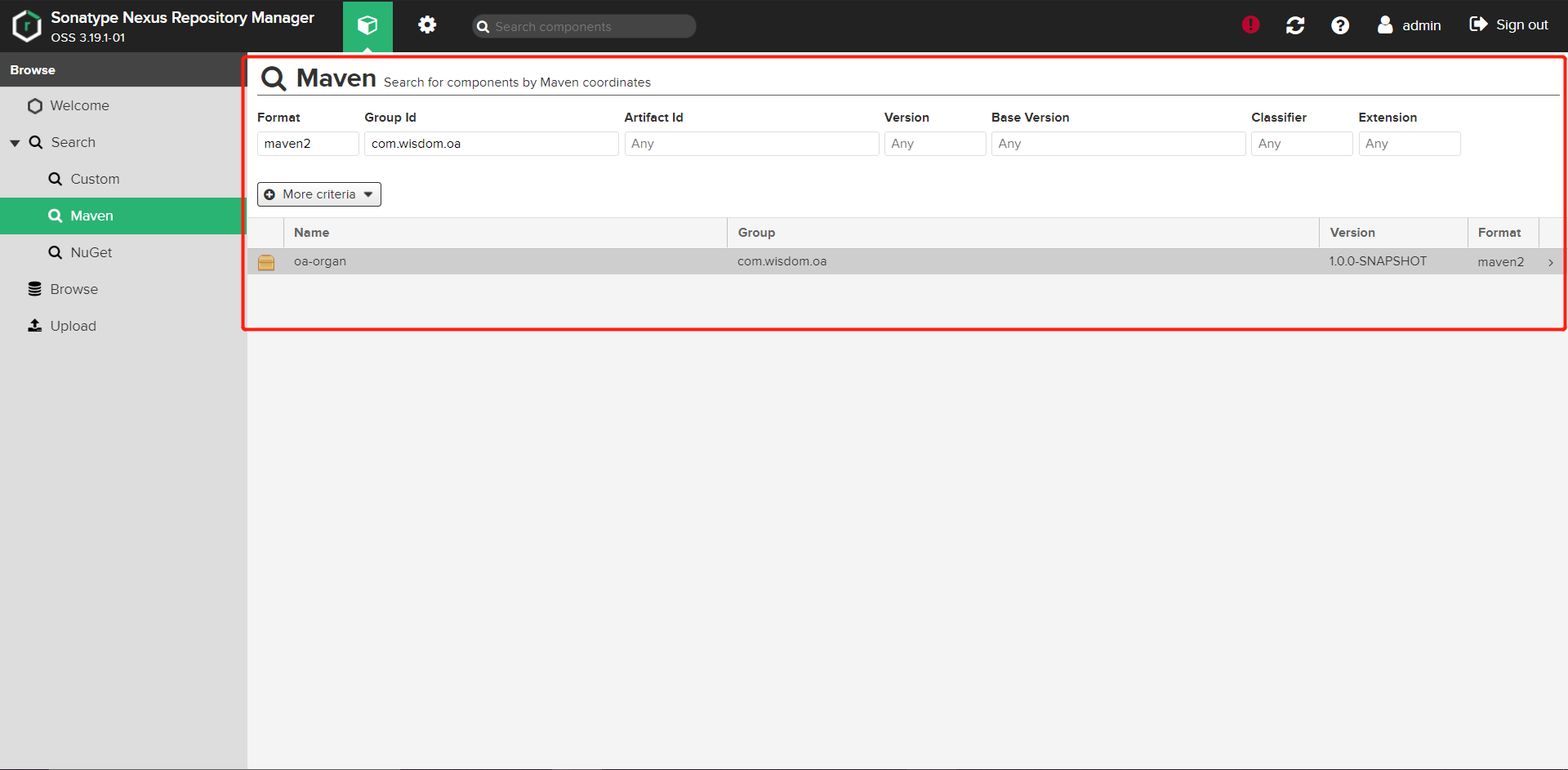Click the Custom magnifier icon
Image resolution: width=1568 pixels, height=770 pixels.
tap(56, 179)
